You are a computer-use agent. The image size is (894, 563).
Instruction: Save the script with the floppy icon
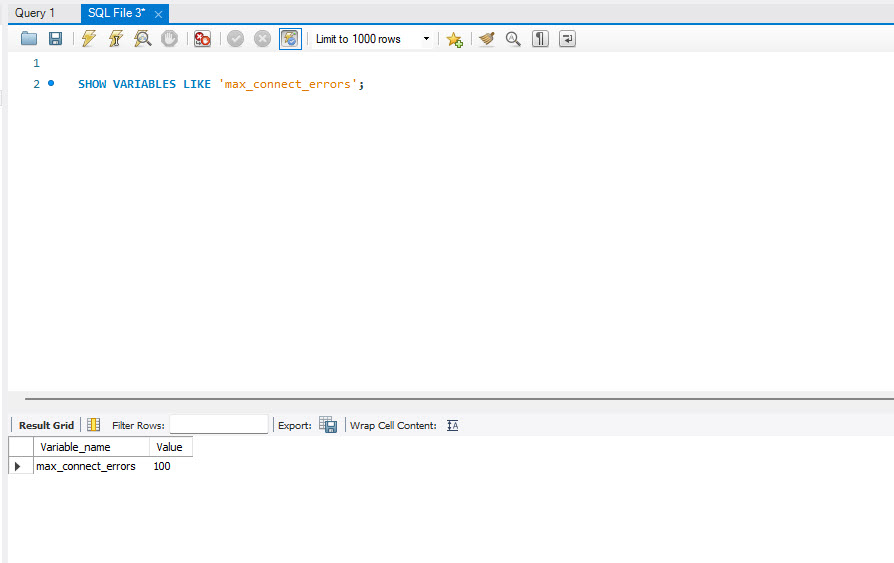click(55, 39)
